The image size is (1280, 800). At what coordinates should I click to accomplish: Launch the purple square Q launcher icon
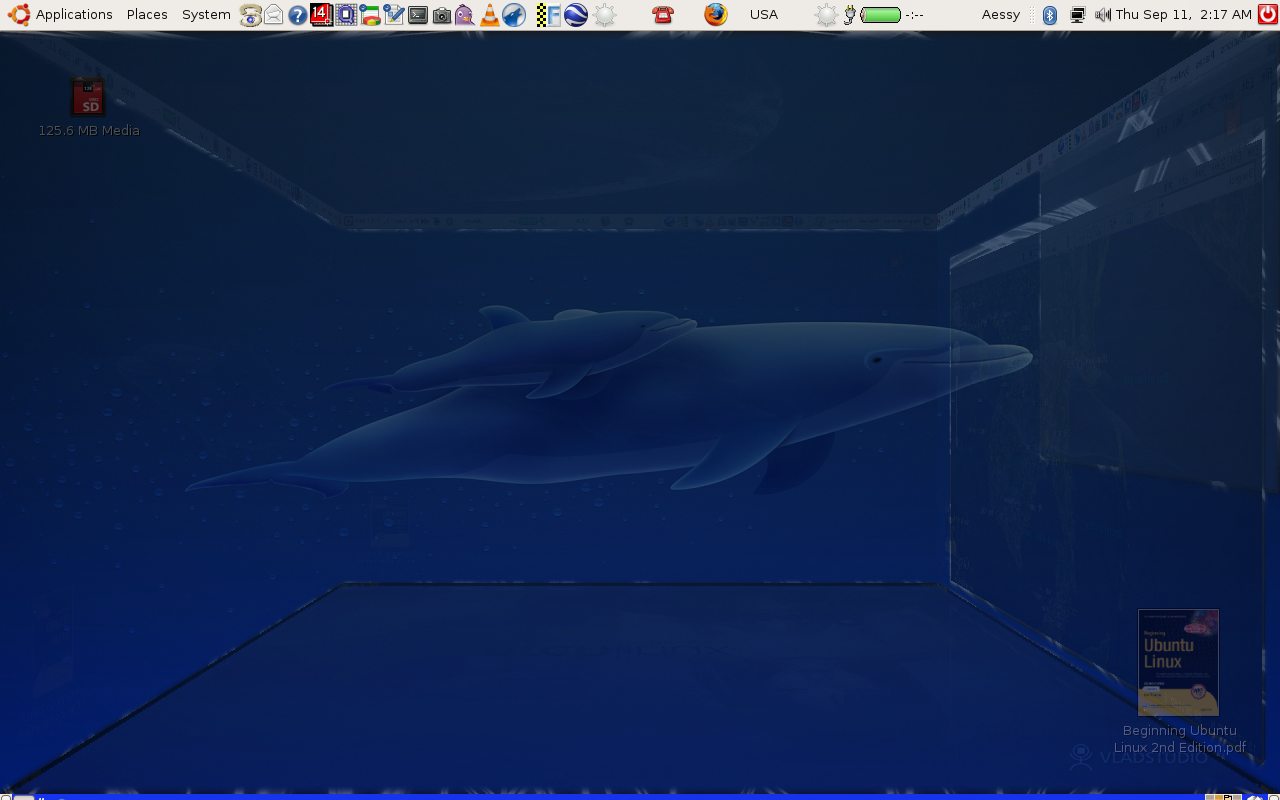pos(346,15)
